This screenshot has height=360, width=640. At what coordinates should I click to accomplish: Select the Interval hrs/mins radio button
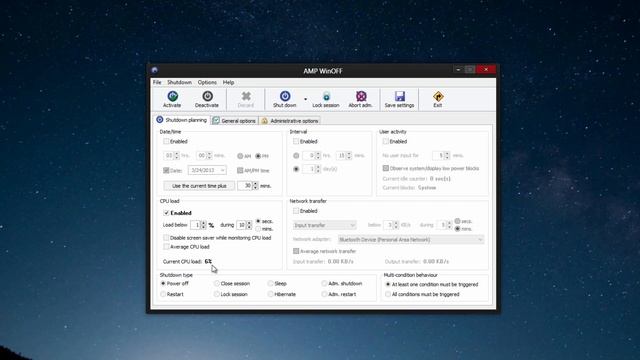coord(296,156)
